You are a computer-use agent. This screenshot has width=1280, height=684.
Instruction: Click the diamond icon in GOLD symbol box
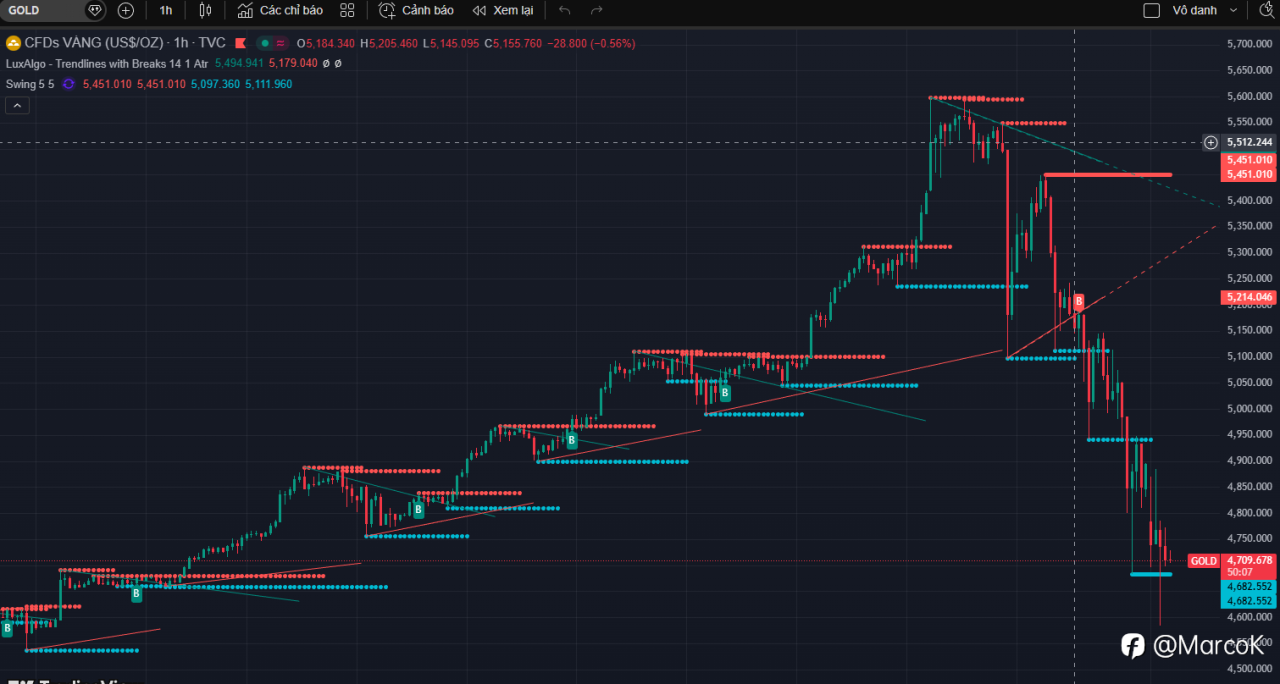point(95,10)
